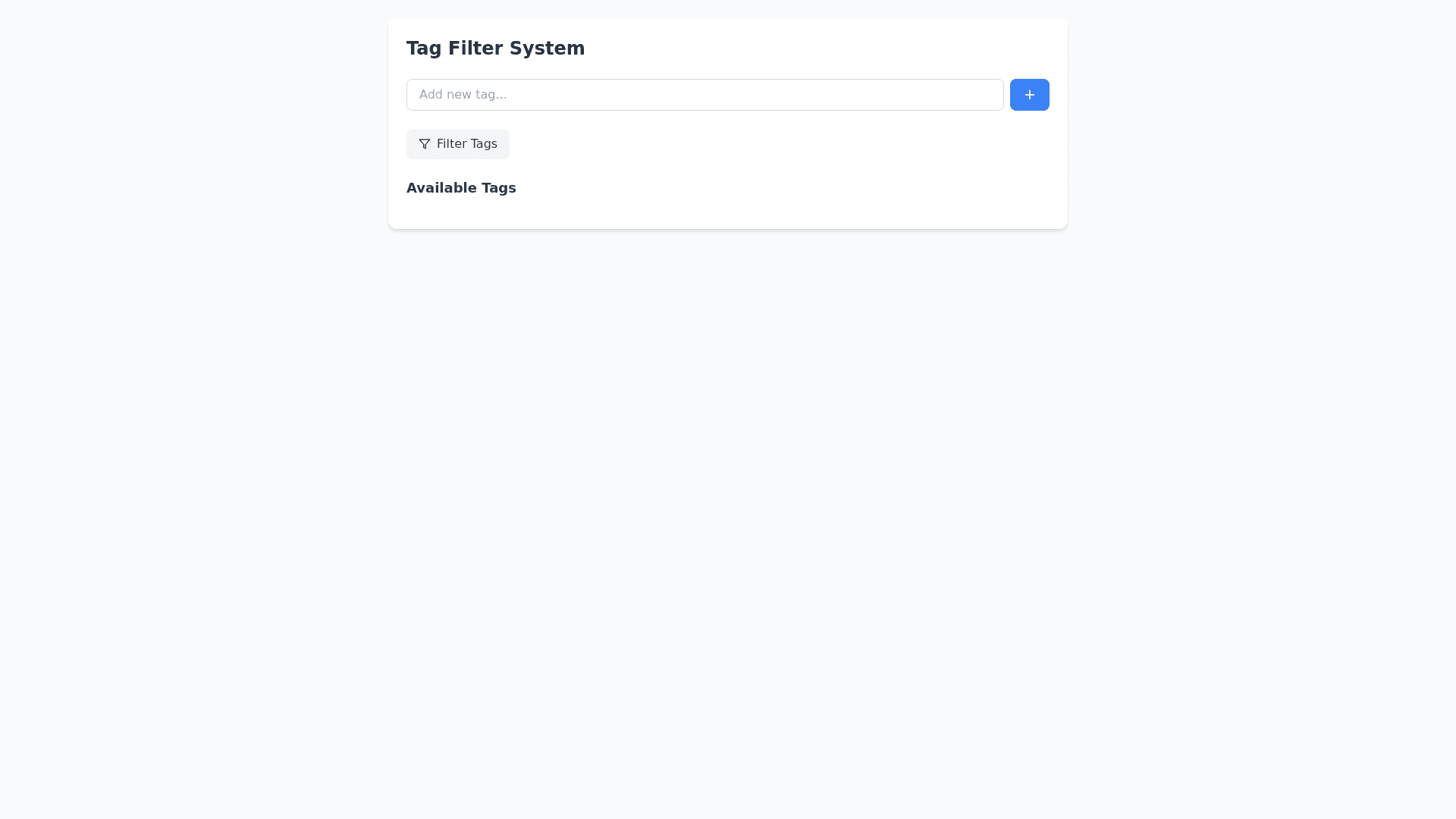Screen dimensions: 1456x819
Task: Expand the Available Tags section
Action: (x=461, y=188)
